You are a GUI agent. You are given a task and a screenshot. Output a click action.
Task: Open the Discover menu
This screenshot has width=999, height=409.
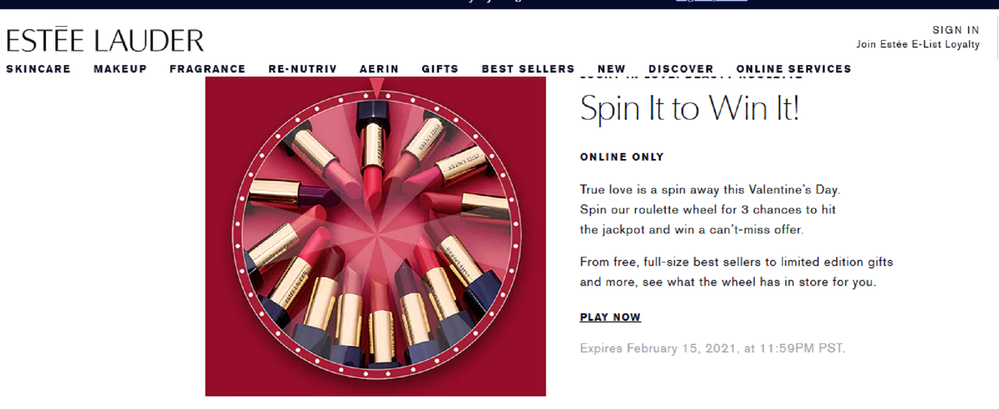(x=681, y=69)
